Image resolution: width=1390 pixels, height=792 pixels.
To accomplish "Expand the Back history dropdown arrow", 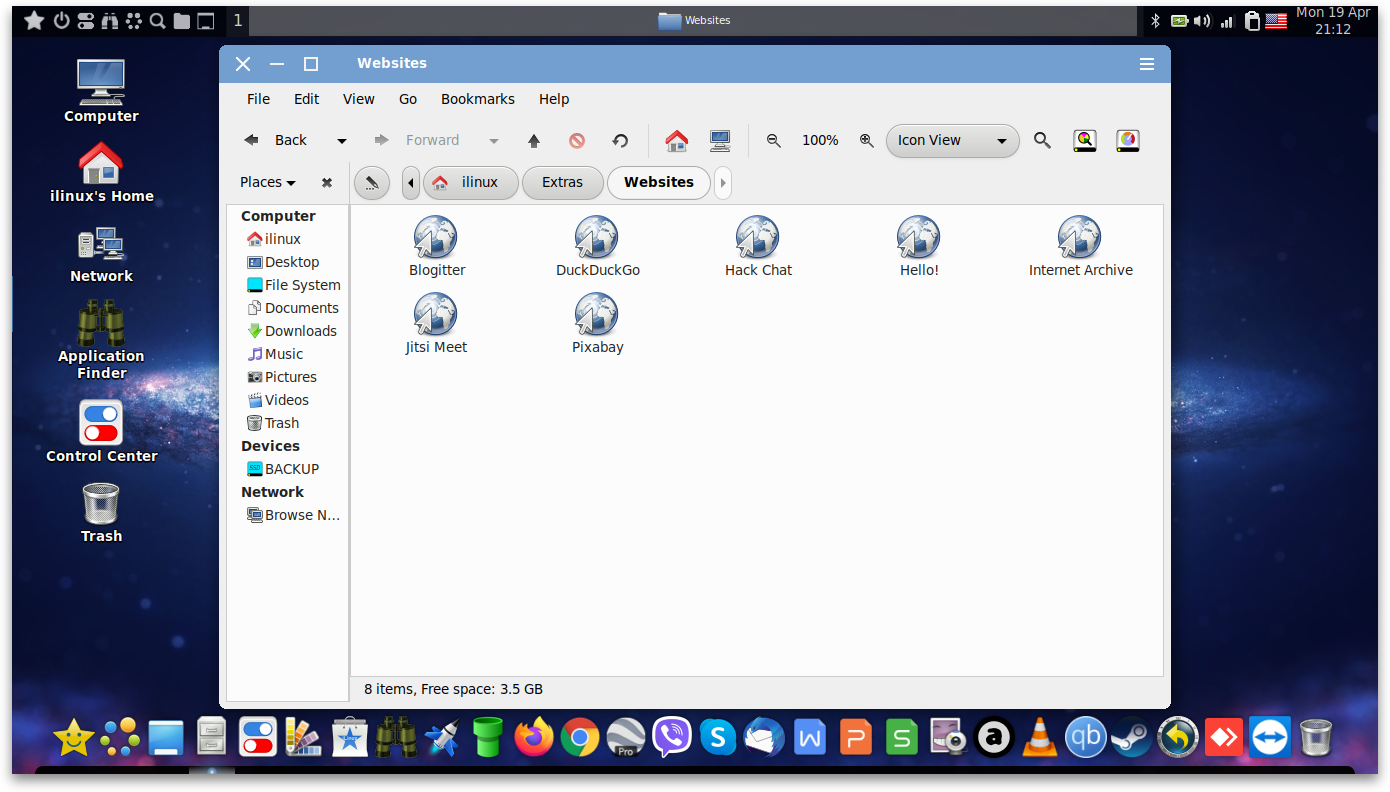I will [x=341, y=141].
